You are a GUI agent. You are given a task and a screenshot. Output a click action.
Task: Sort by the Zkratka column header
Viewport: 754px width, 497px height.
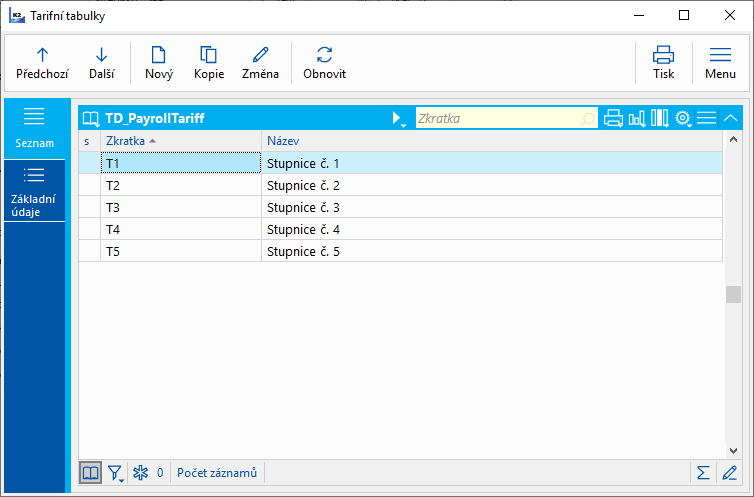click(x=180, y=141)
